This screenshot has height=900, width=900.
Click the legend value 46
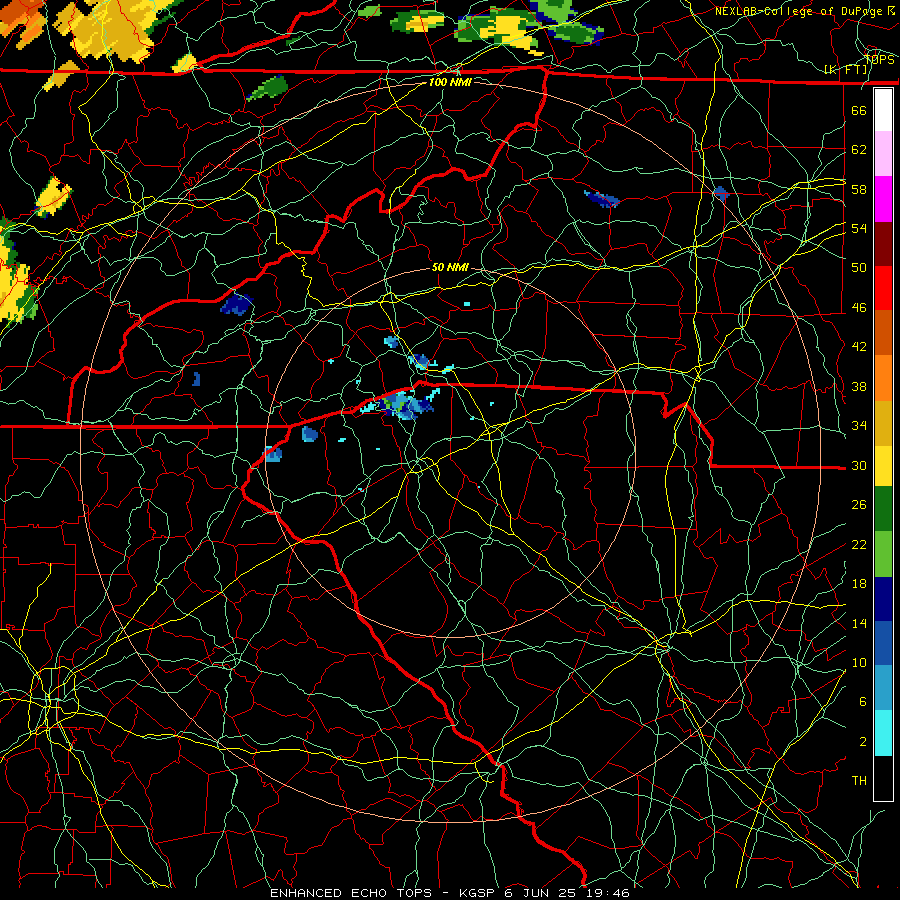[x=859, y=307]
